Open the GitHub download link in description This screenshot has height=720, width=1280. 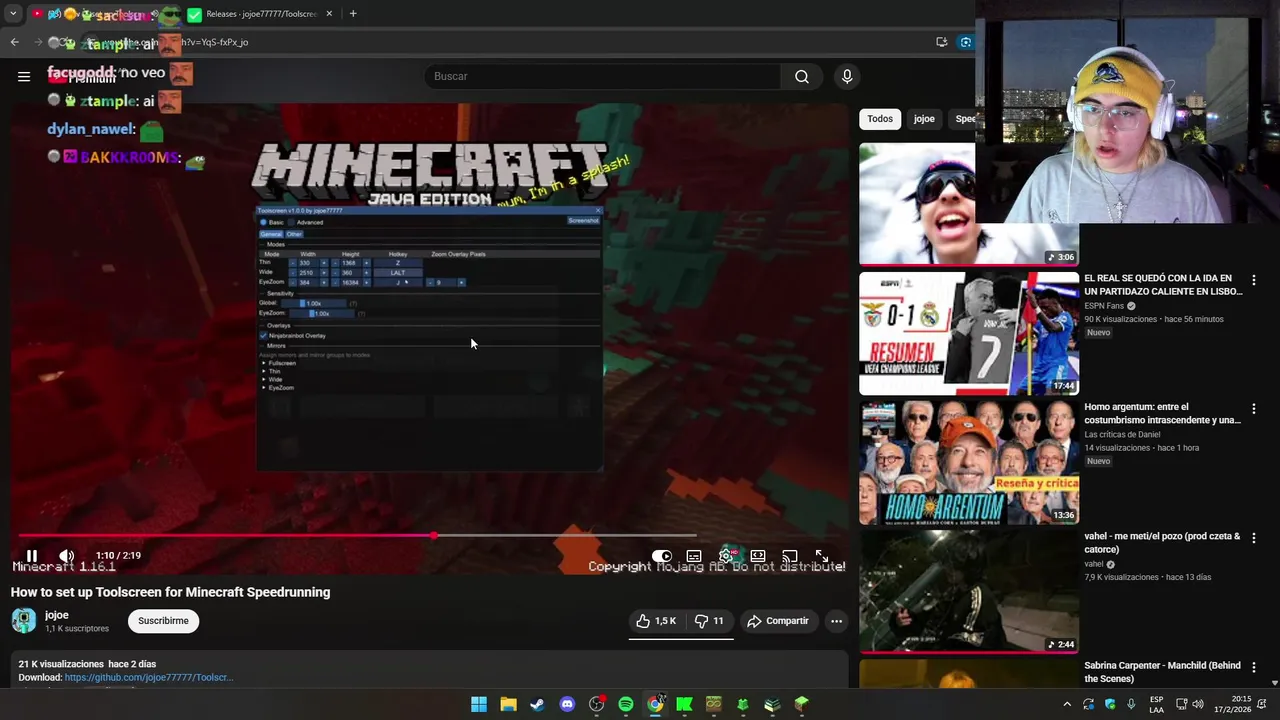[149, 677]
